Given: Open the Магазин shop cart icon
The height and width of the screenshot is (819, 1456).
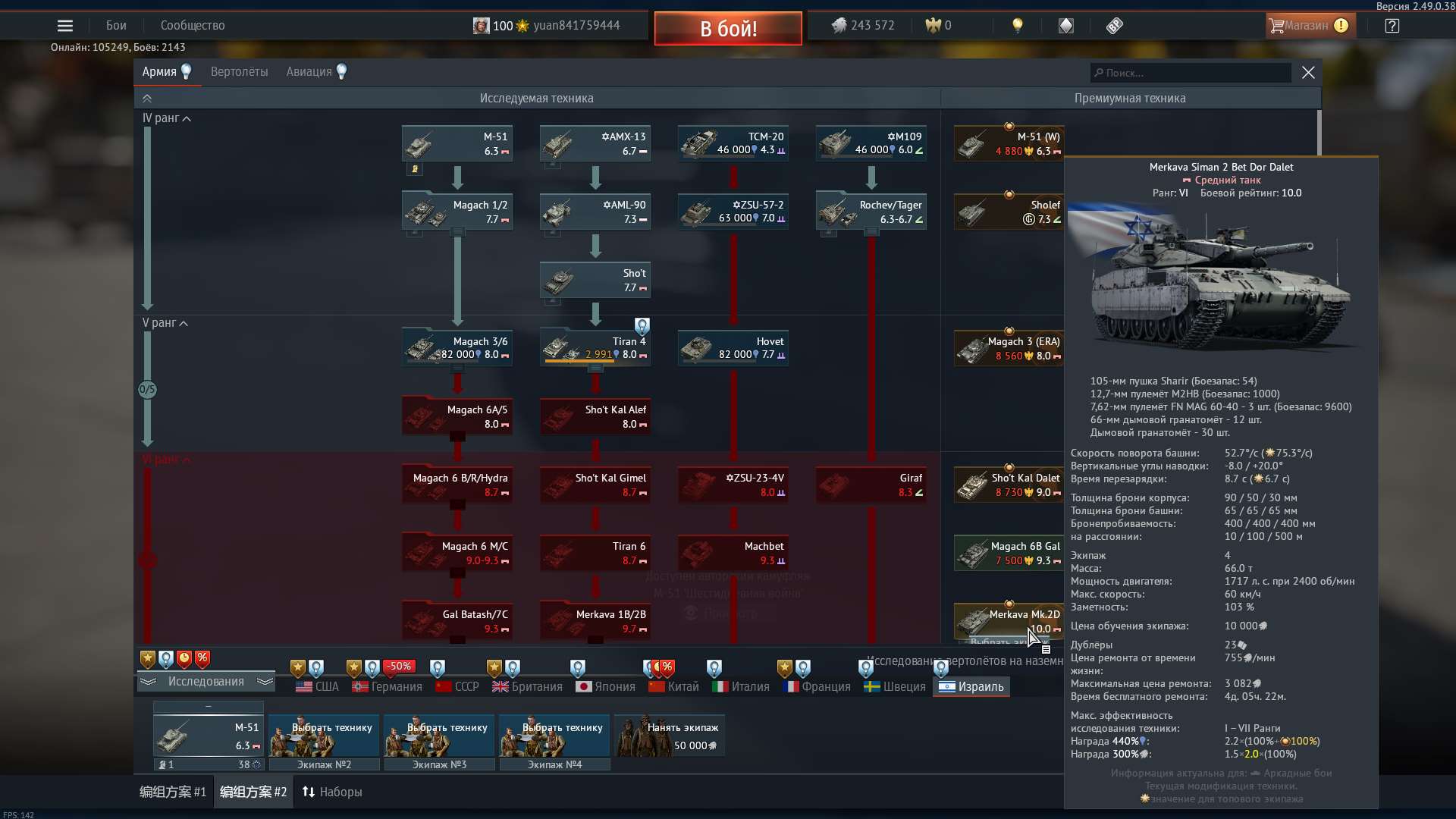Looking at the screenshot, I should [1277, 26].
